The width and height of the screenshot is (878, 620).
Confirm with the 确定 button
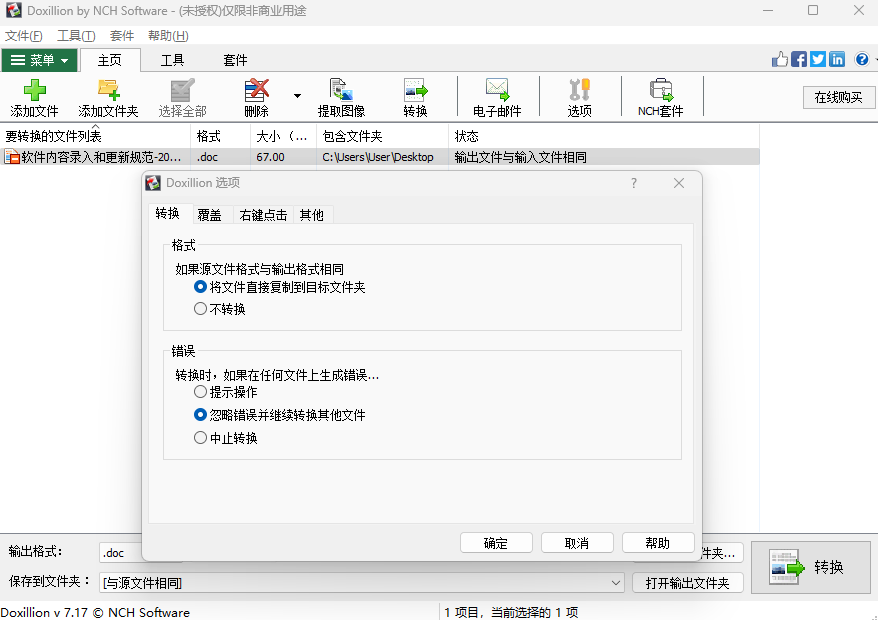coord(496,543)
